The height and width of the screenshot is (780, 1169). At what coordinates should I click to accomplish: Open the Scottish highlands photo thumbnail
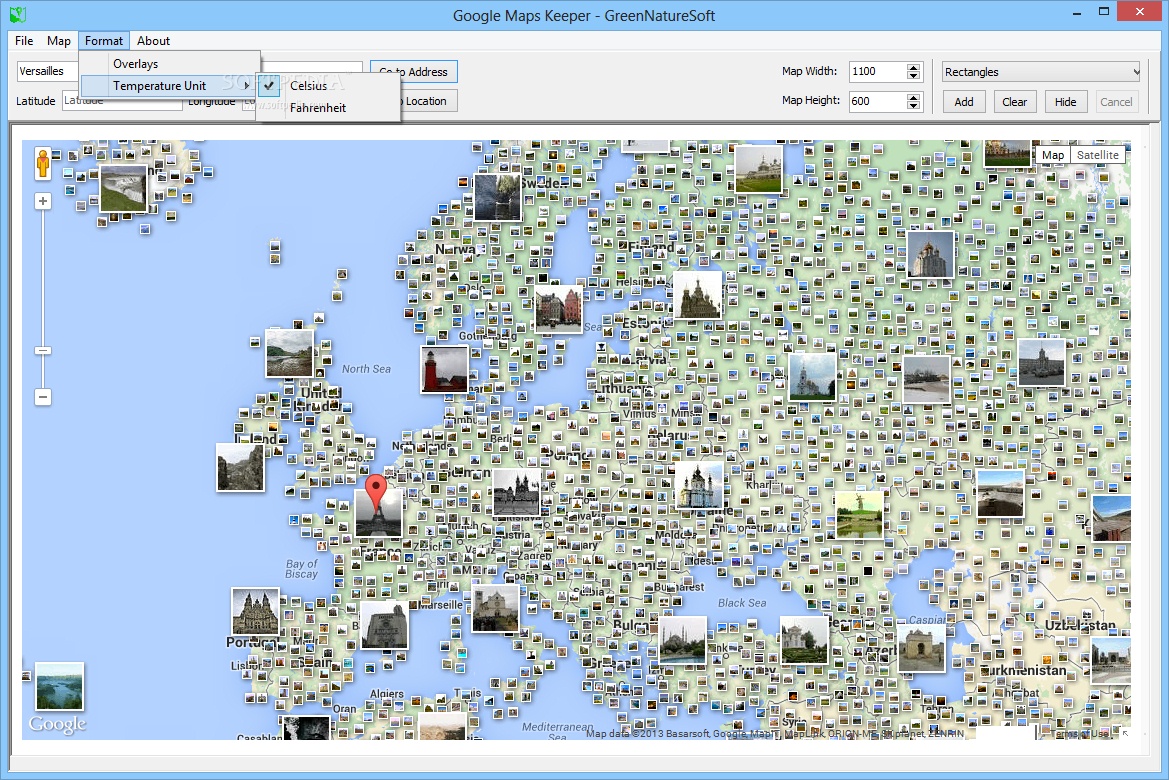click(x=289, y=353)
